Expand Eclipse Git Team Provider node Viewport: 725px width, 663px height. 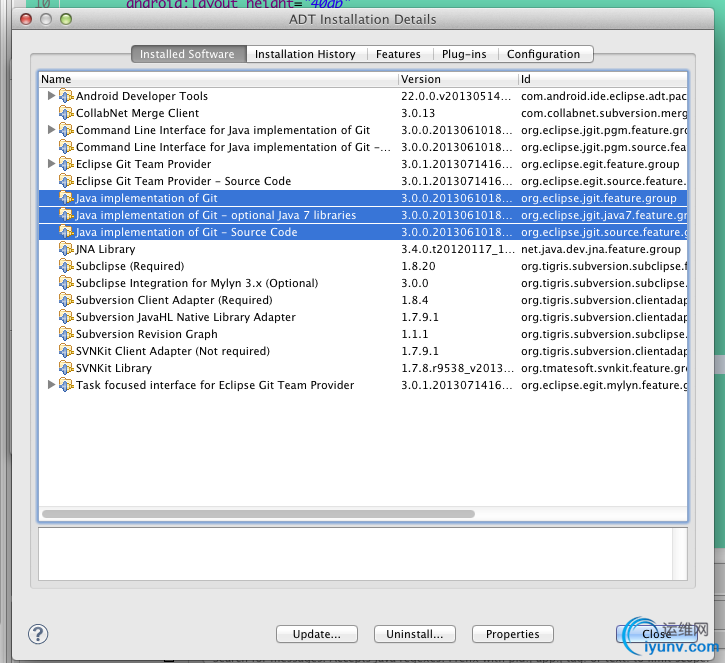(x=51, y=164)
